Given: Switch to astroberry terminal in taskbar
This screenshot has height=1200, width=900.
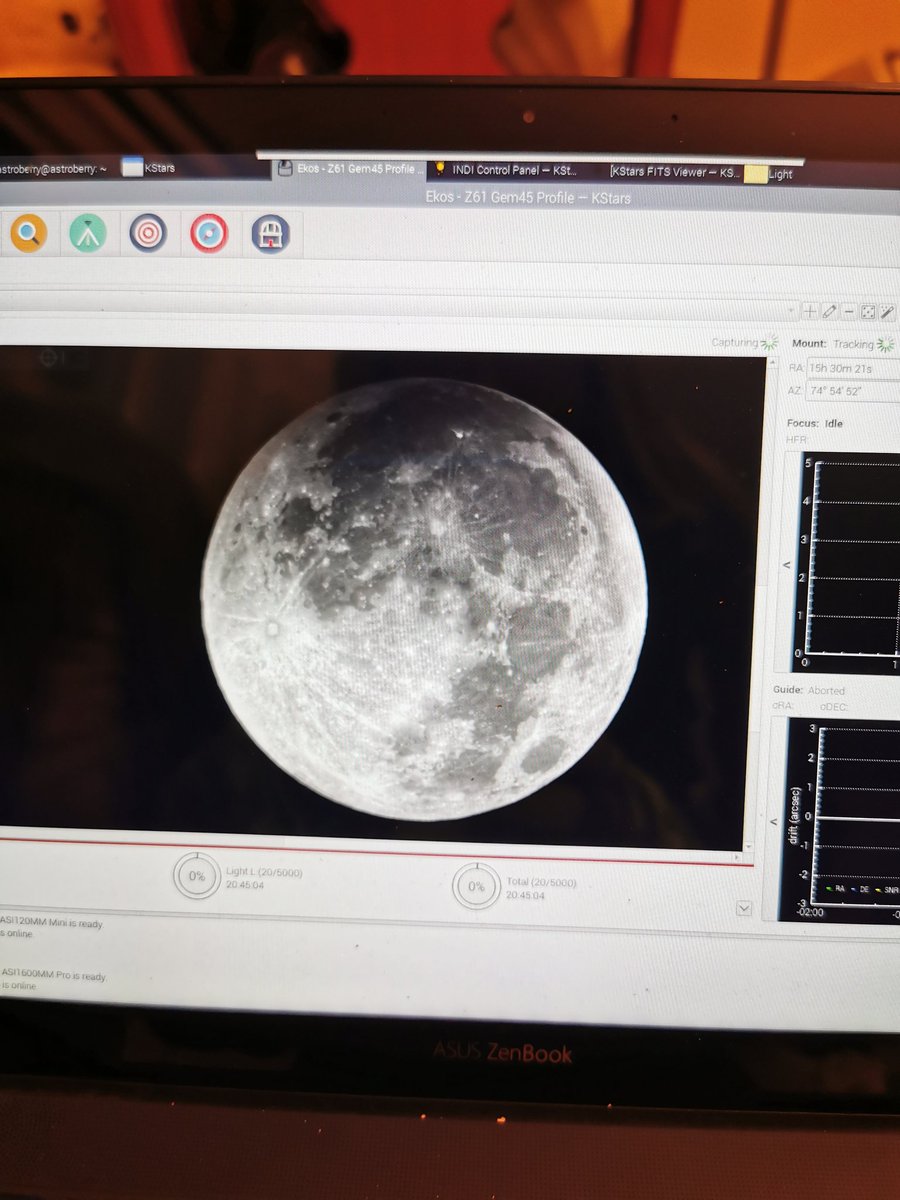Looking at the screenshot, I should click(53, 167).
